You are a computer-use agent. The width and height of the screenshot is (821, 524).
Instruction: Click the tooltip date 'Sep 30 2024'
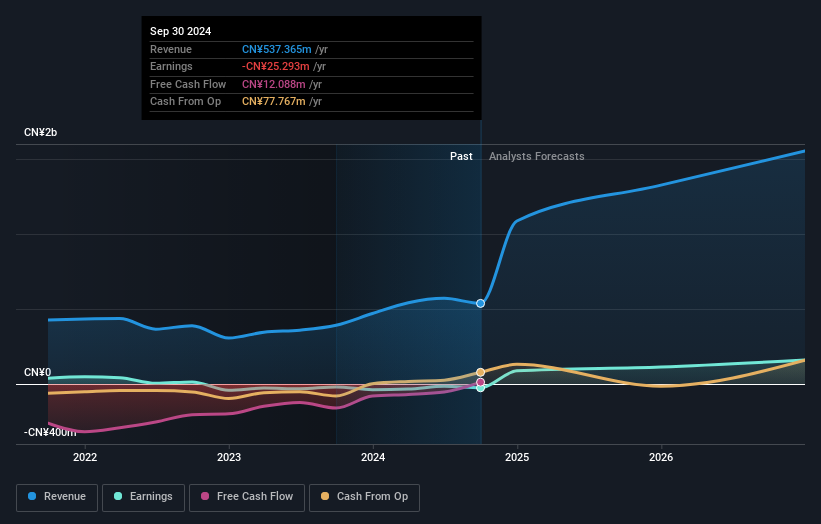181,31
